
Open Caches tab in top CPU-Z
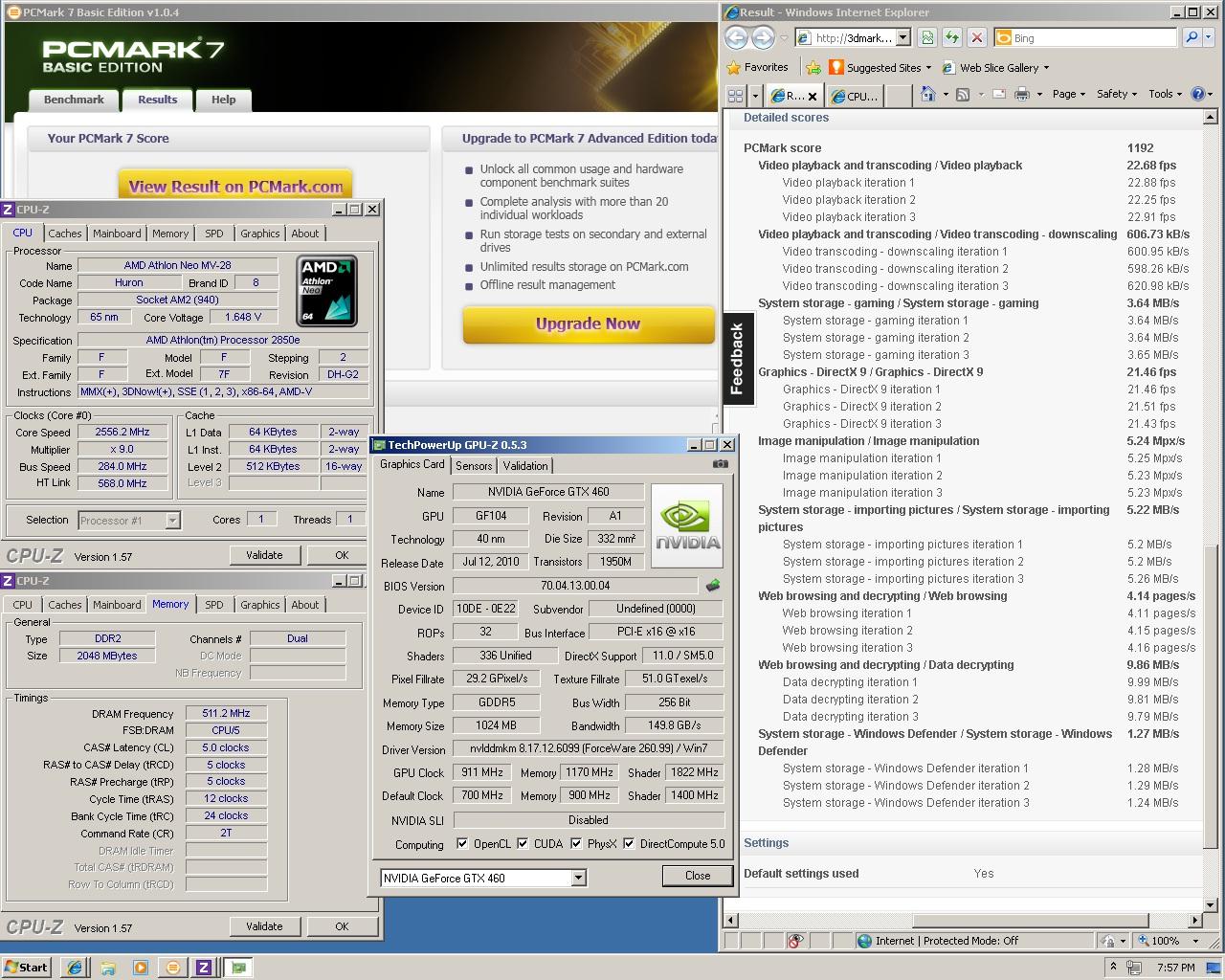65,234
